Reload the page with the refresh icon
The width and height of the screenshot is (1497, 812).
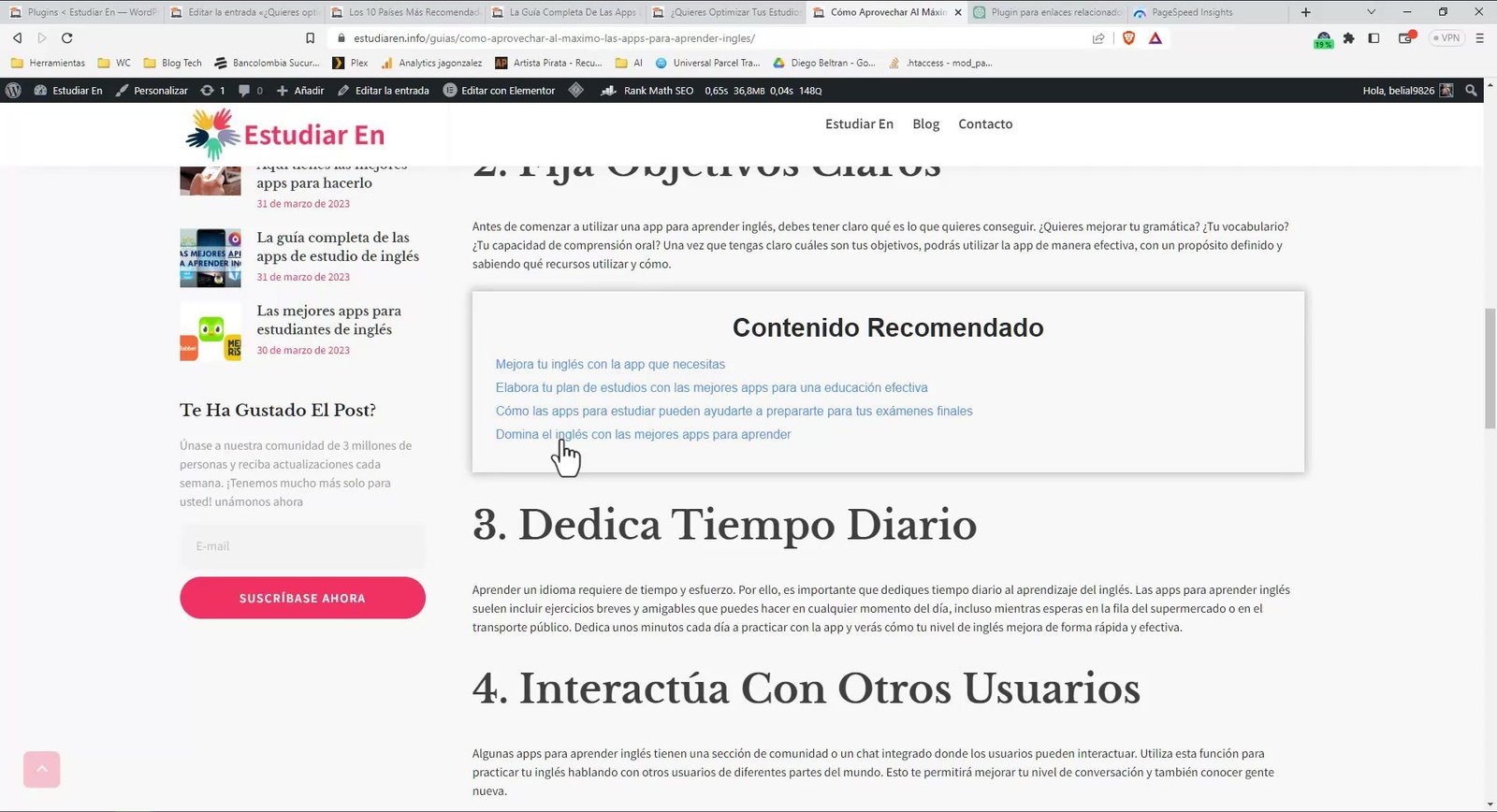click(x=66, y=38)
